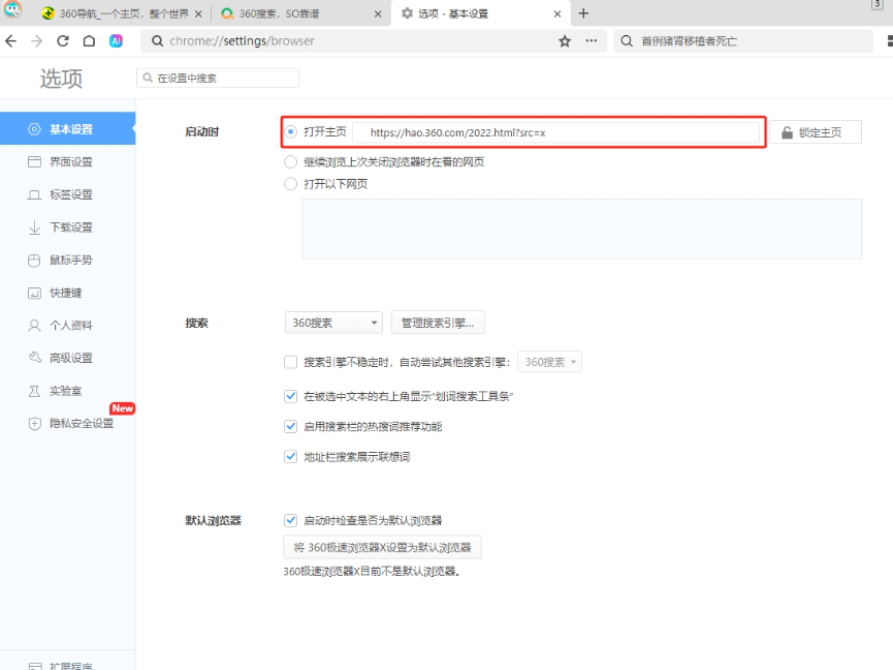Open 个人资料 in the sidebar
The height and width of the screenshot is (670, 893).
(x=68, y=325)
